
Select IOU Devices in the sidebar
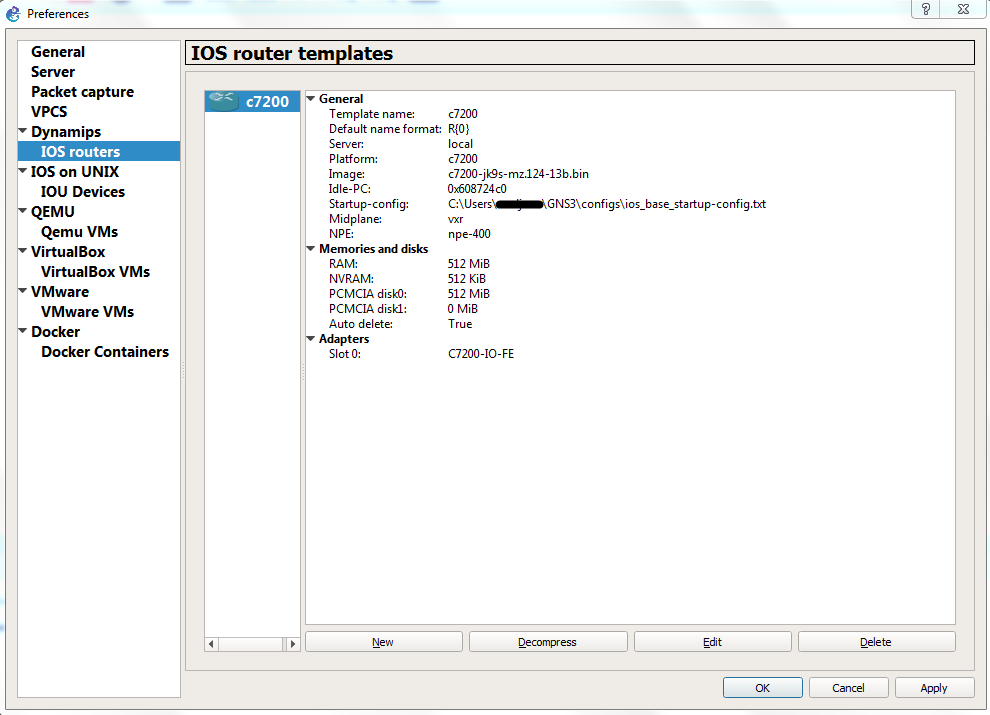pos(83,191)
